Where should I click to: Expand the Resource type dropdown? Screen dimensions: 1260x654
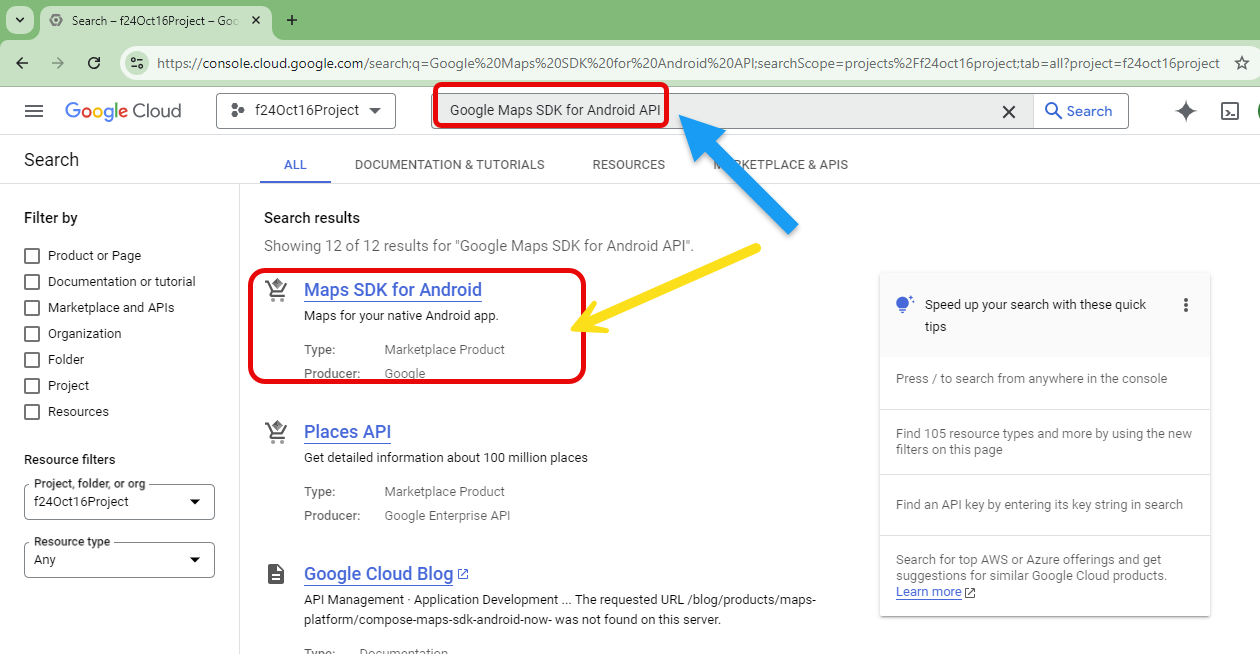pos(119,560)
